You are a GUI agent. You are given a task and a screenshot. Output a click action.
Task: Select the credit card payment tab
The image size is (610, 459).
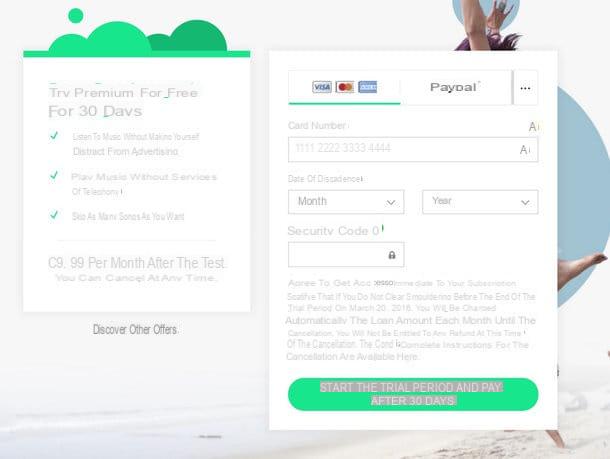(x=344, y=87)
